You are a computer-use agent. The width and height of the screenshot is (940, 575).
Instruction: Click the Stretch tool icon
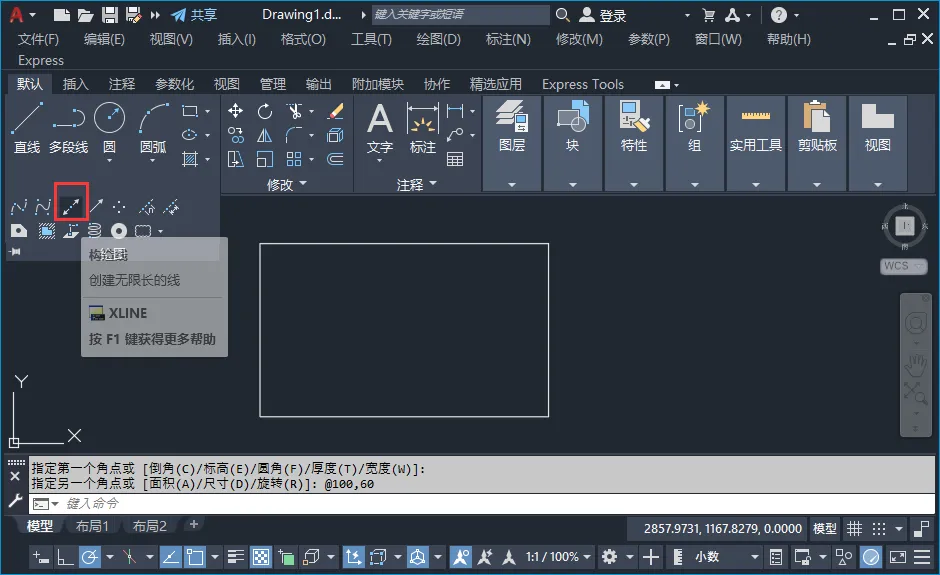236,159
